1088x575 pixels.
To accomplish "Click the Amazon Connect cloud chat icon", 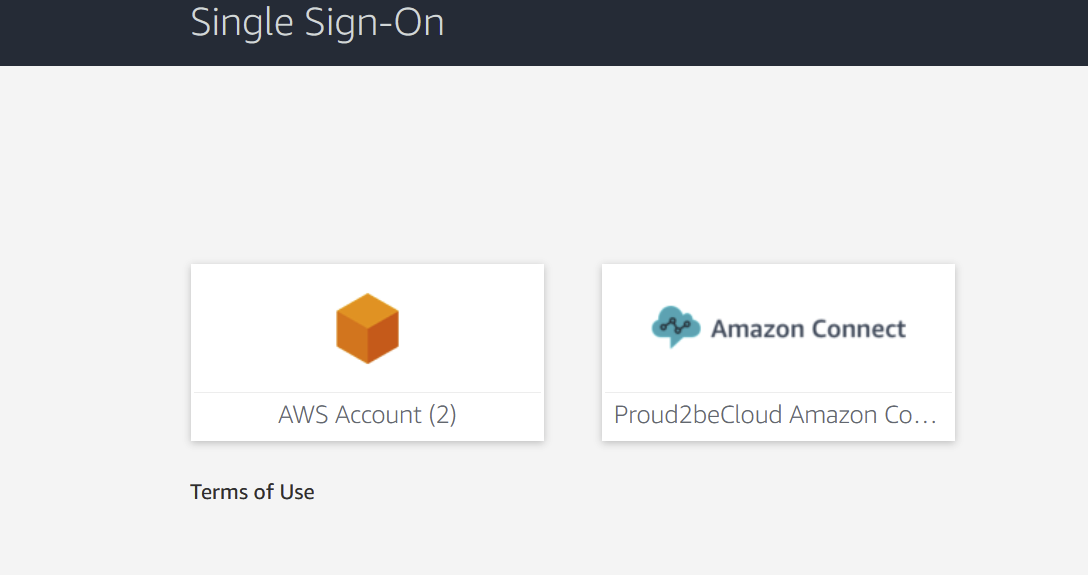I will [x=677, y=327].
